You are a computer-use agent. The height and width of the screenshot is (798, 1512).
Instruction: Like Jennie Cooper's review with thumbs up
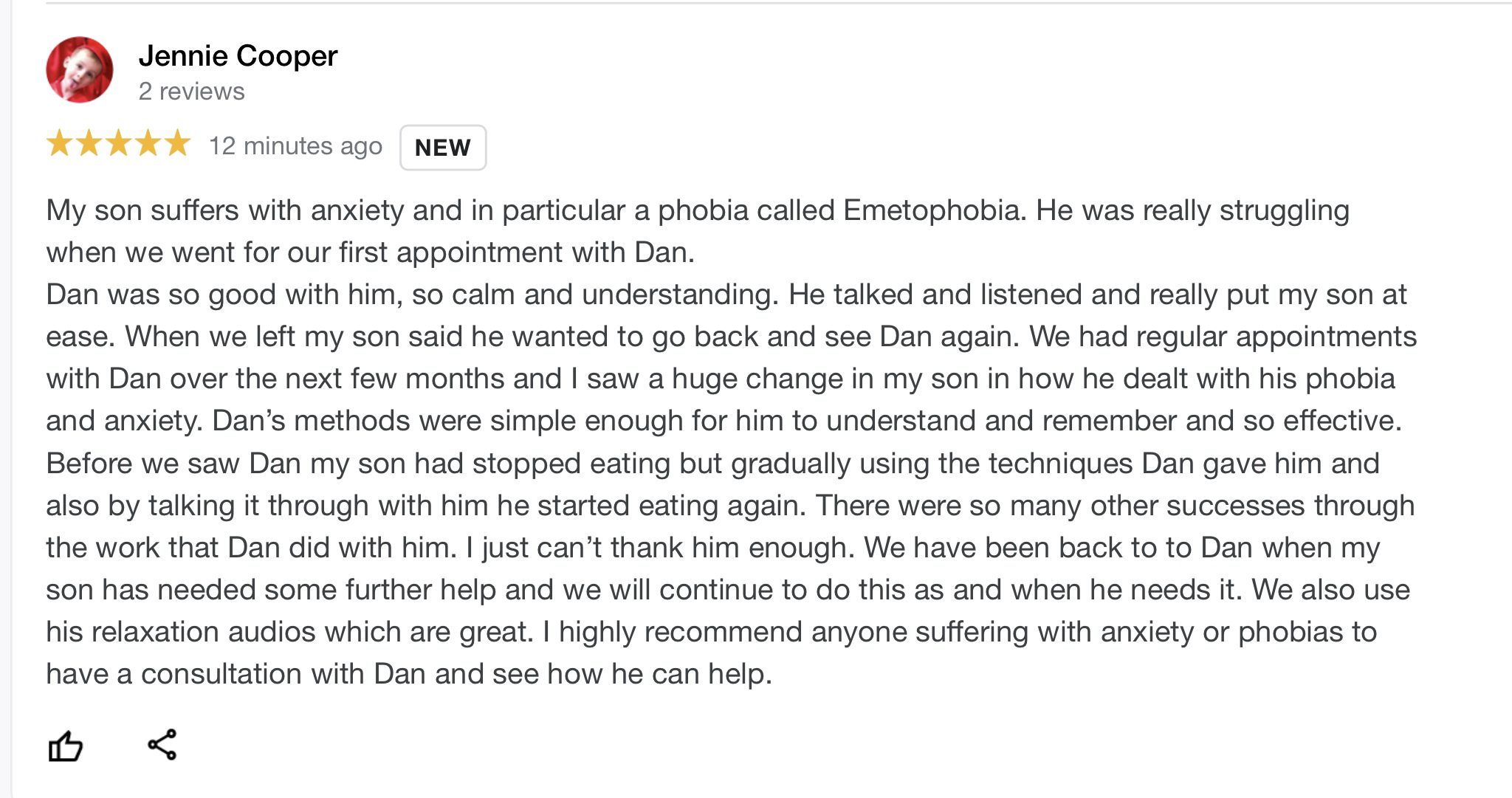65,746
